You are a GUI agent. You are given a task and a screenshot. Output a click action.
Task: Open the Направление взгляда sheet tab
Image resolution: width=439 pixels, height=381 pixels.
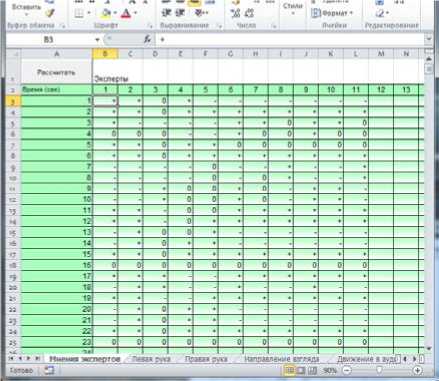(x=282, y=359)
